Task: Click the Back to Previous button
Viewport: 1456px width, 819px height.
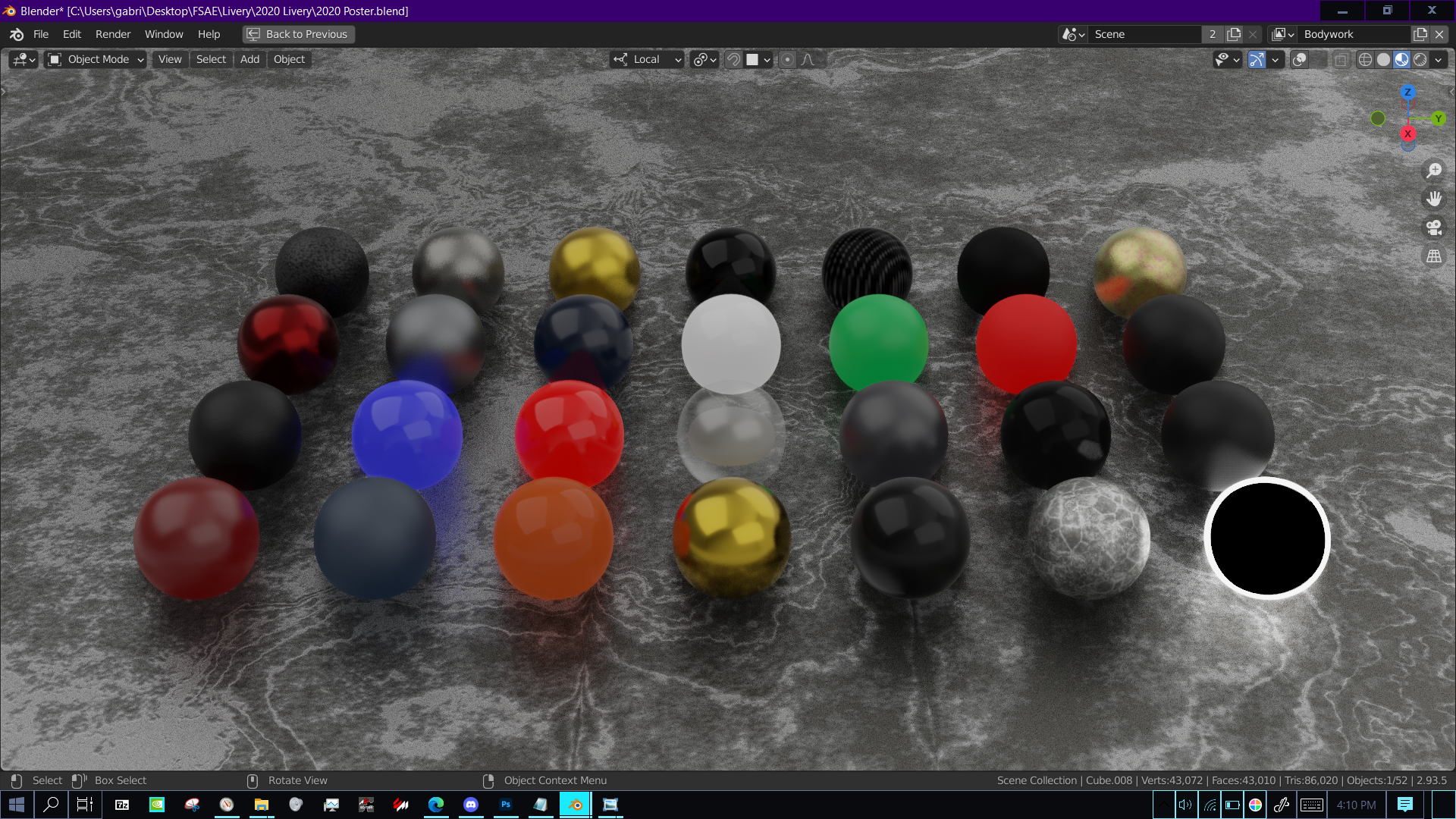Action: point(299,34)
